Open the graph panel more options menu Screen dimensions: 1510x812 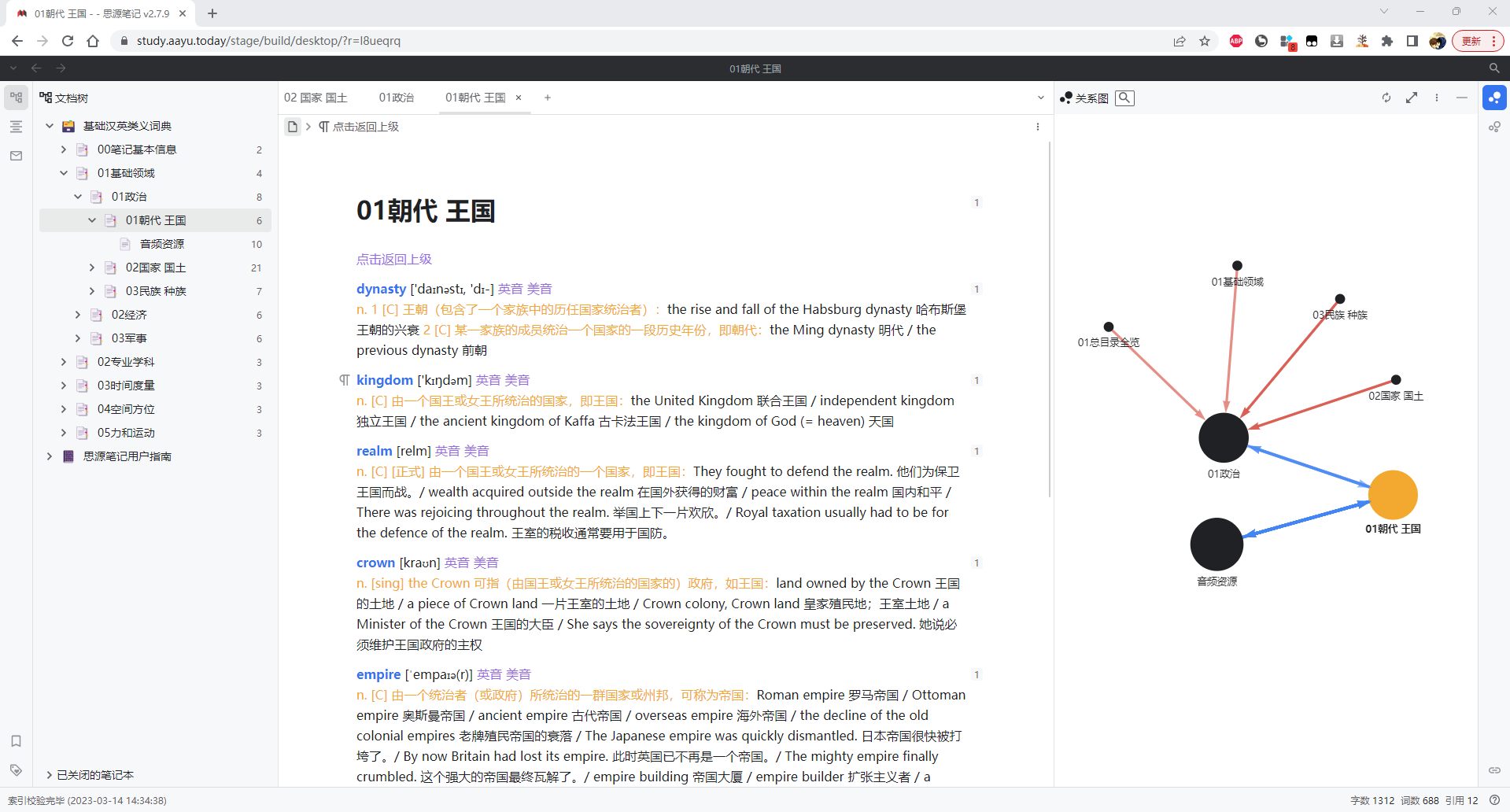1437,98
